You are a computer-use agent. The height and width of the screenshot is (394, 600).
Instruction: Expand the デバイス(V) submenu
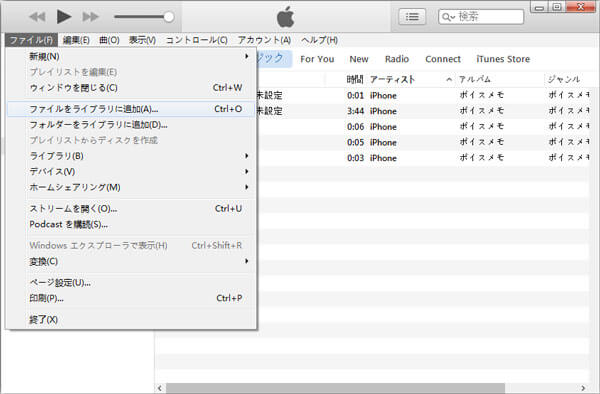point(131,171)
